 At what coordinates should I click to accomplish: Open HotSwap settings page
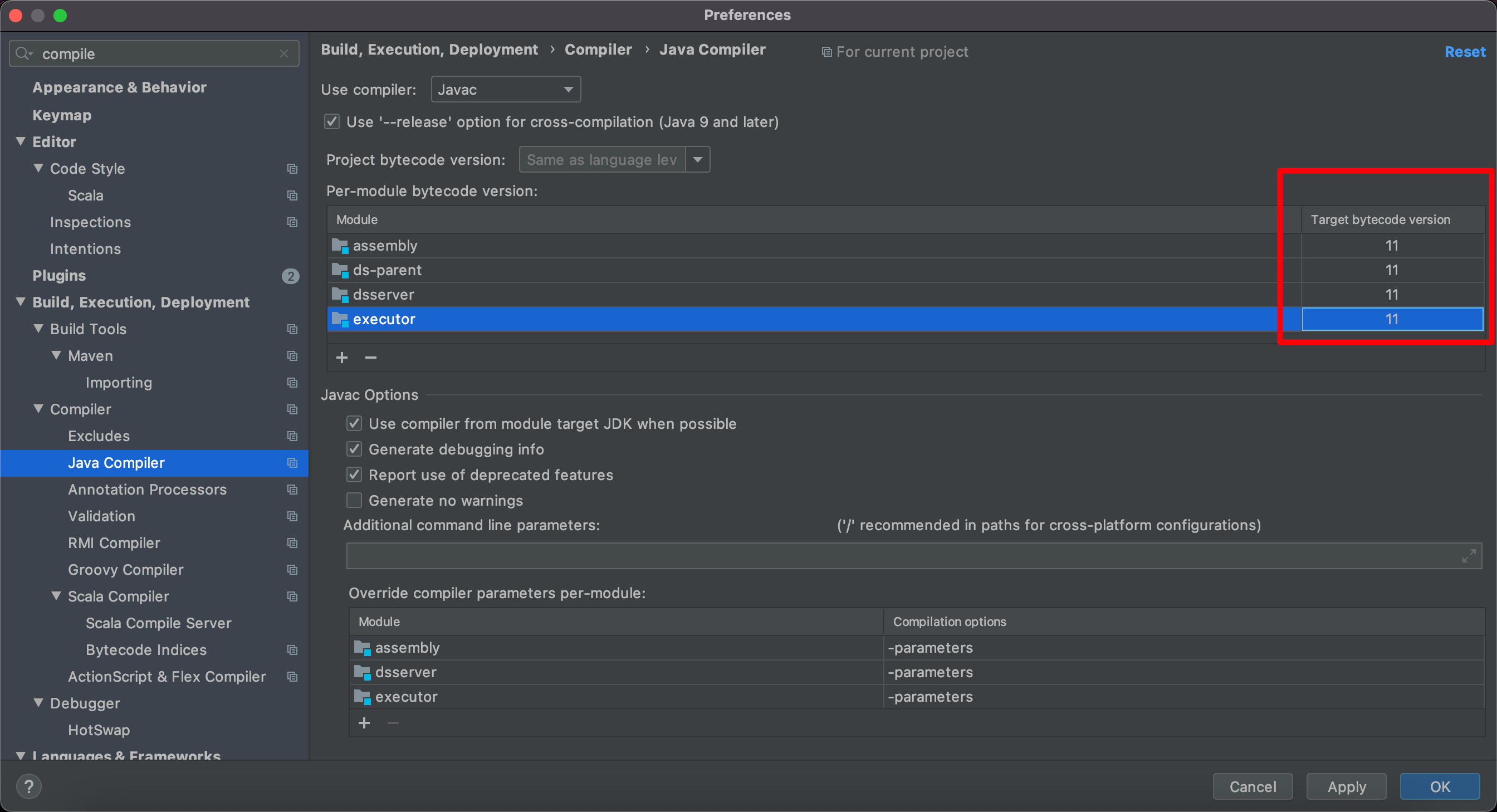pos(99,730)
